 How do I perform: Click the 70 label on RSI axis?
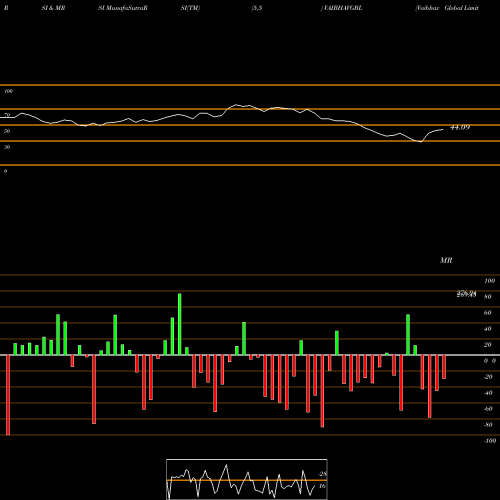7,115
